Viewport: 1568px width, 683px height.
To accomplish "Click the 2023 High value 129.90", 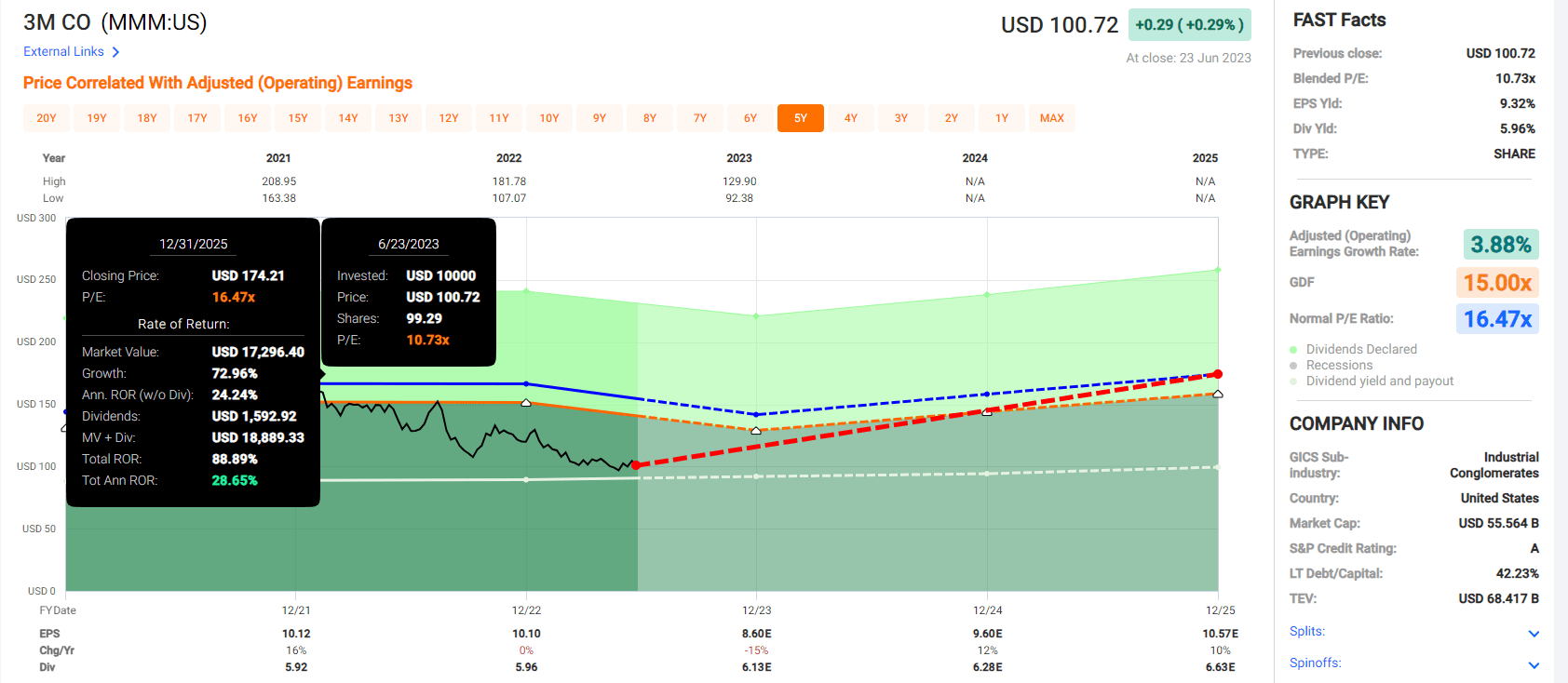I will click(739, 181).
